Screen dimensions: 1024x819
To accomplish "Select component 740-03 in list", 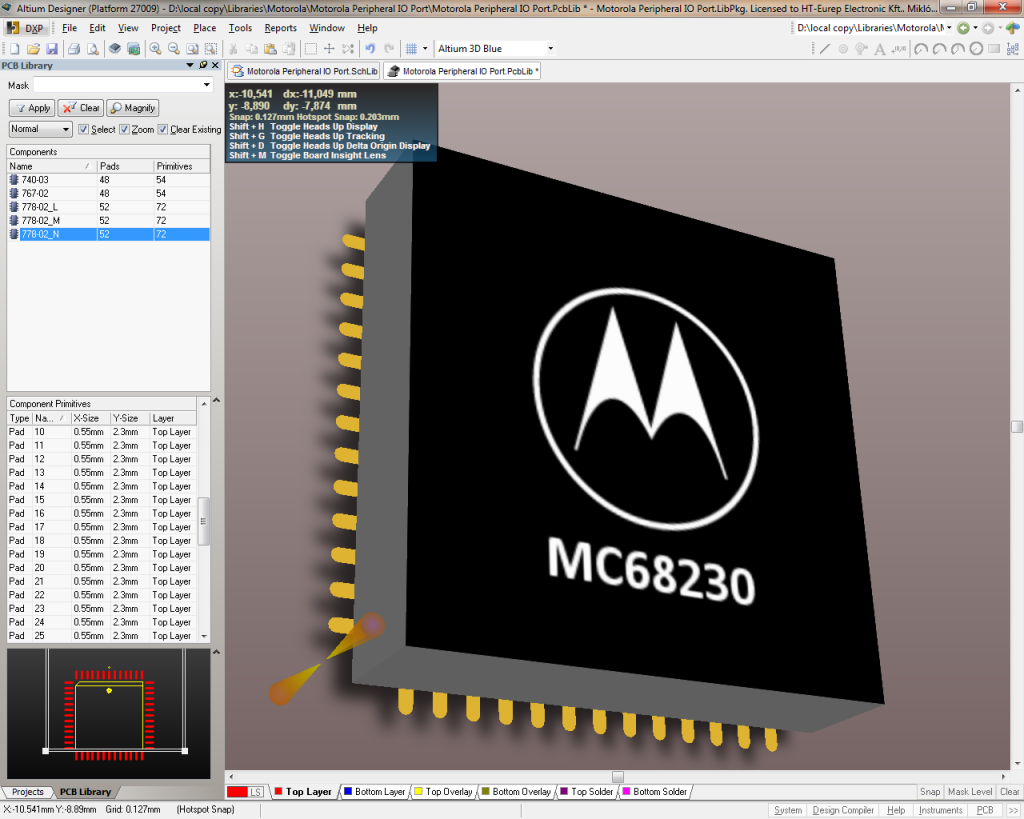I will point(108,180).
